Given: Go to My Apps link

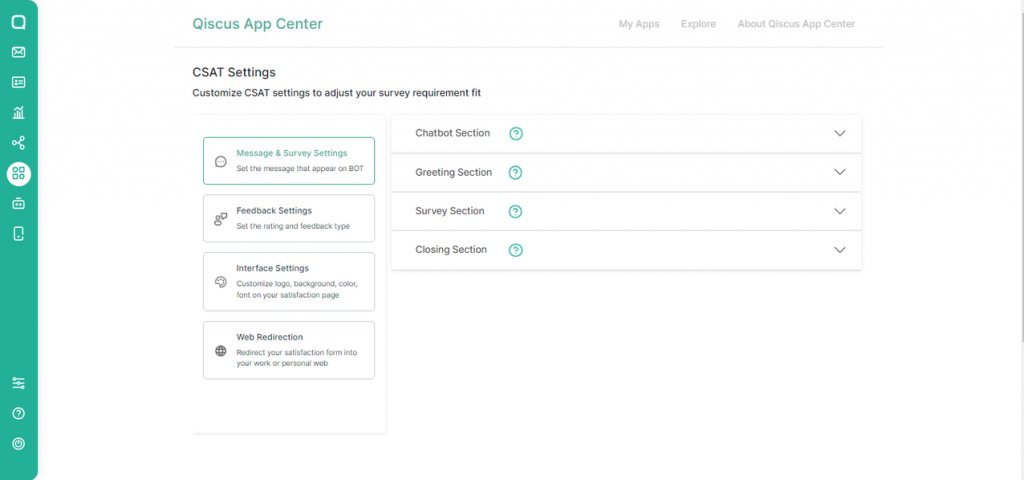Looking at the screenshot, I should click(x=639, y=24).
